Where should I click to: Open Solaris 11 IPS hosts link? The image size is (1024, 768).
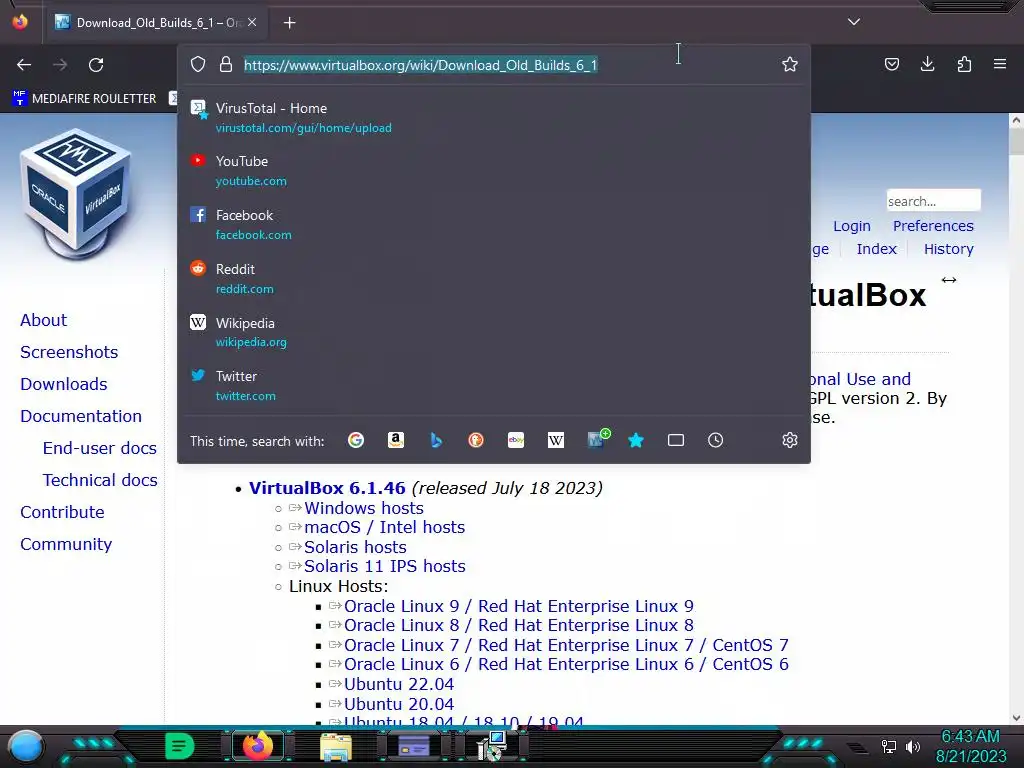pyautogui.click(x=385, y=566)
